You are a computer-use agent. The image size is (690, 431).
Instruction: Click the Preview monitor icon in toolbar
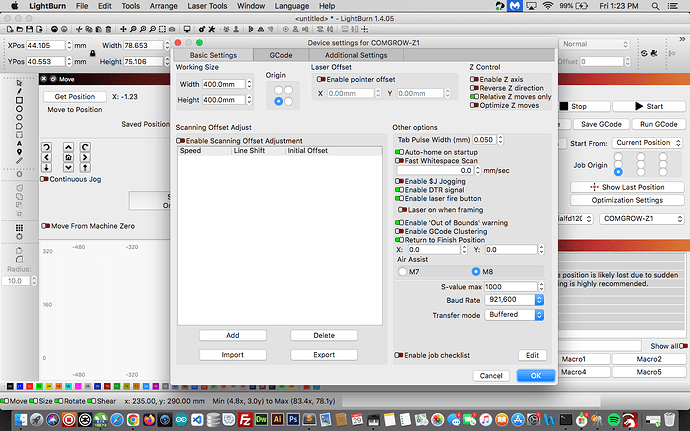tap(187, 29)
